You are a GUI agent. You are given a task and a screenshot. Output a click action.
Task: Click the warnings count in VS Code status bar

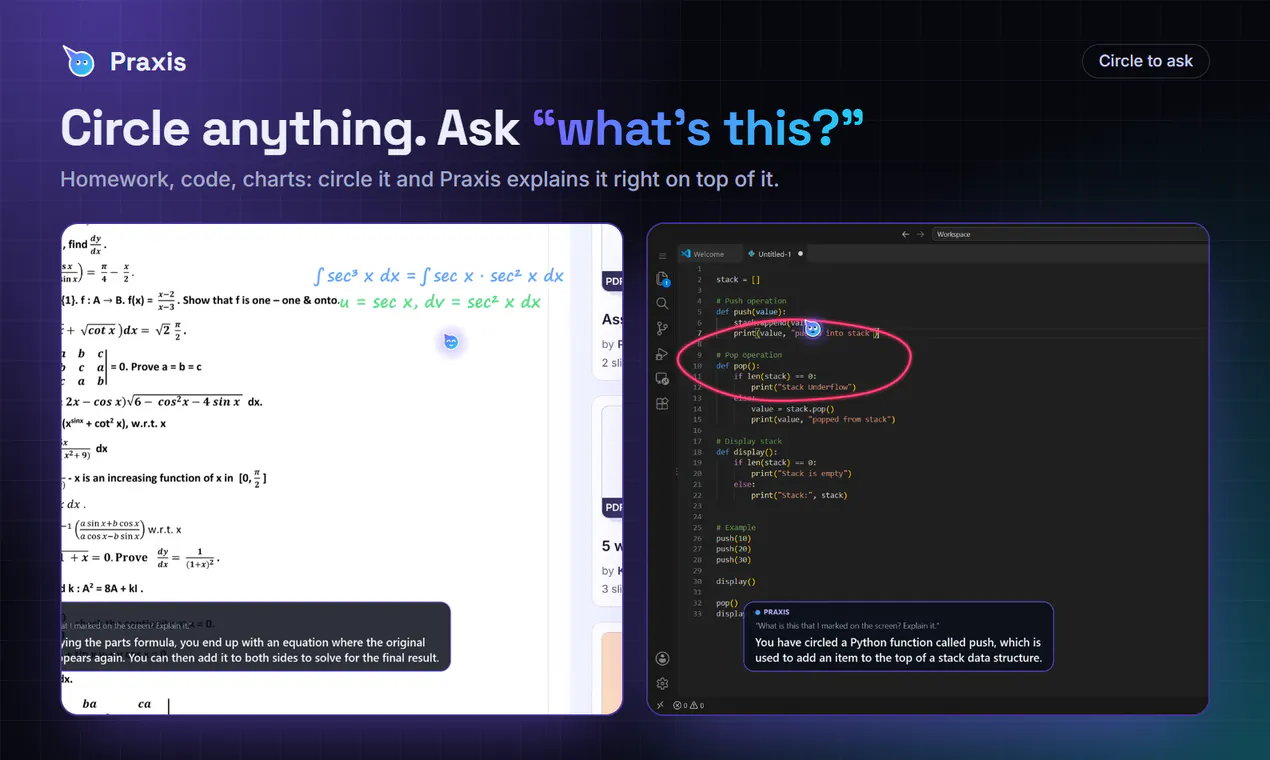point(697,705)
